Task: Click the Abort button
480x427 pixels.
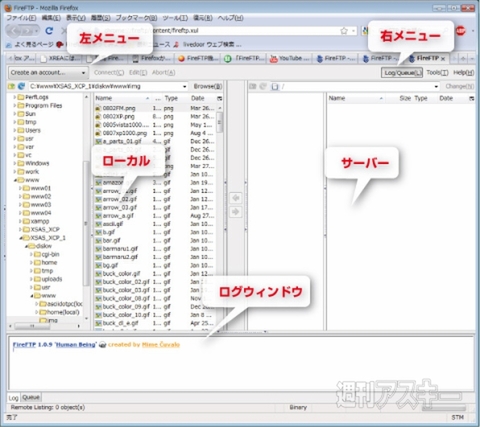Action: pyautogui.click(x=163, y=73)
